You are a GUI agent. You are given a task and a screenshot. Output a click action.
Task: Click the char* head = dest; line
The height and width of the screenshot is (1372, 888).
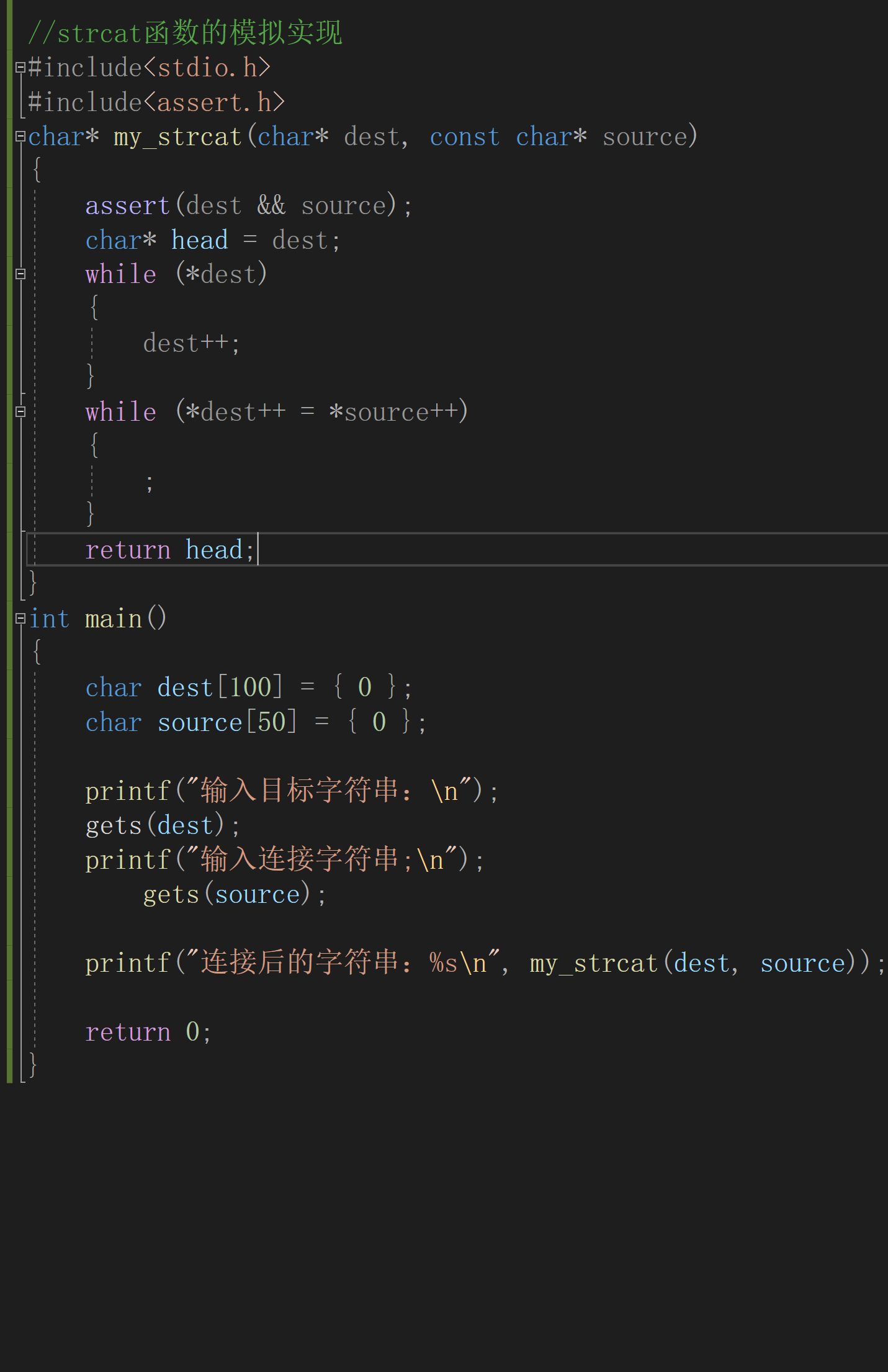(x=213, y=240)
